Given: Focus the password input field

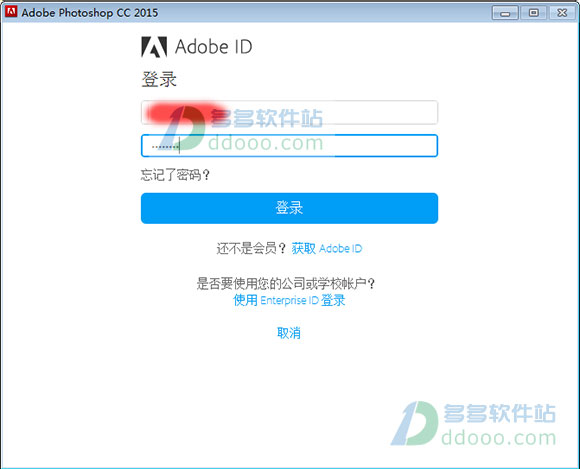Looking at the screenshot, I should (289, 146).
